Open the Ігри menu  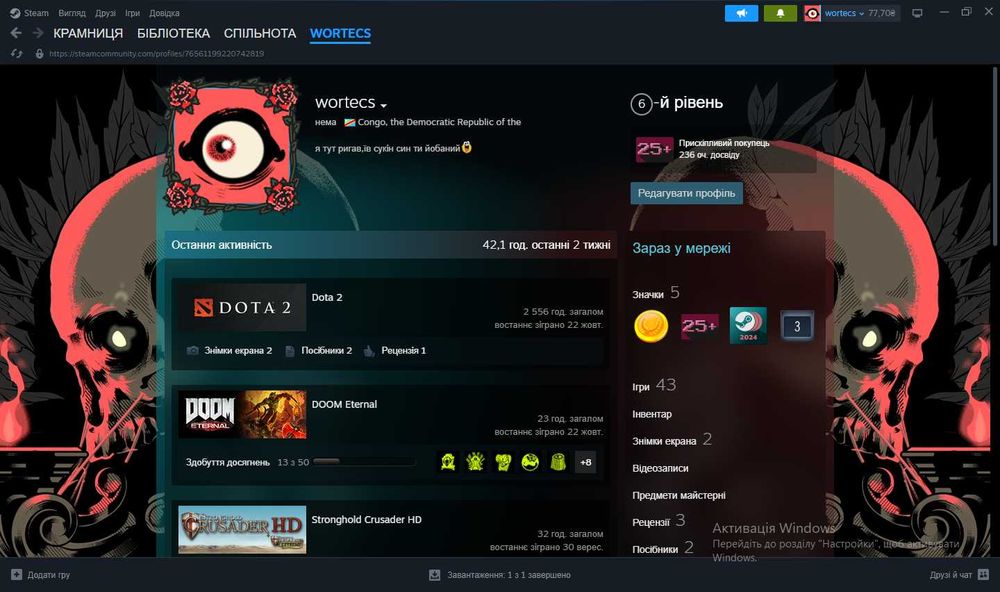[x=133, y=13]
